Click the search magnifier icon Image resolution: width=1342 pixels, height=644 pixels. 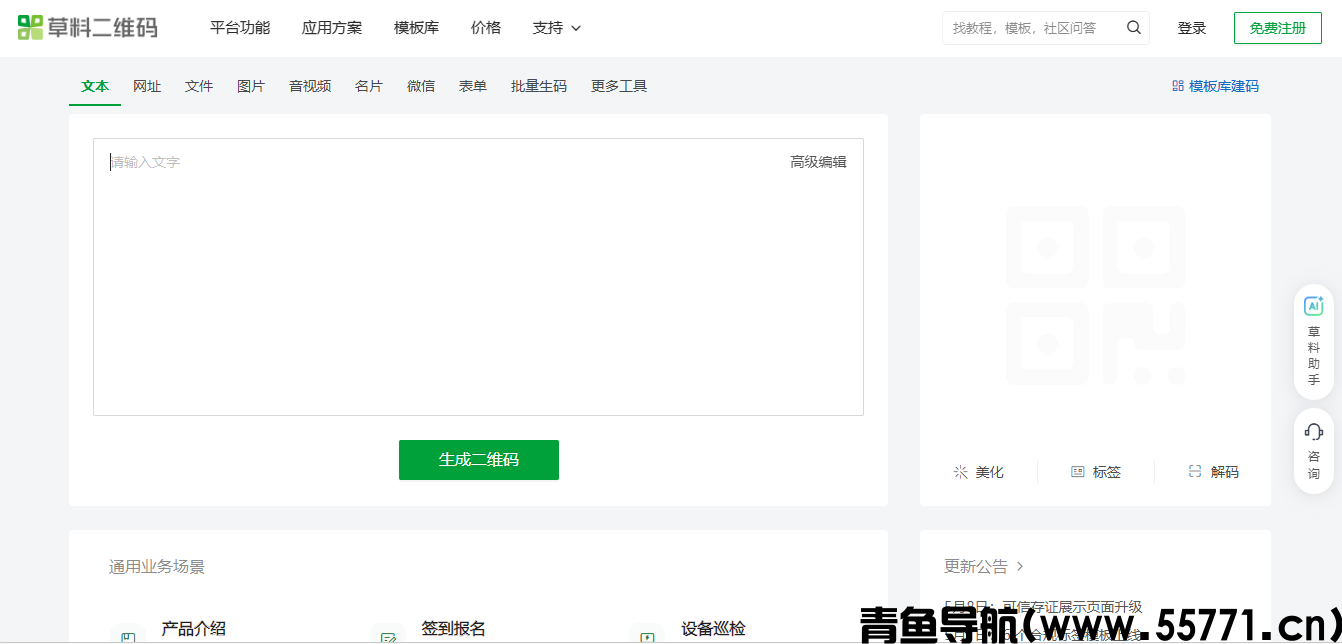tap(1133, 28)
